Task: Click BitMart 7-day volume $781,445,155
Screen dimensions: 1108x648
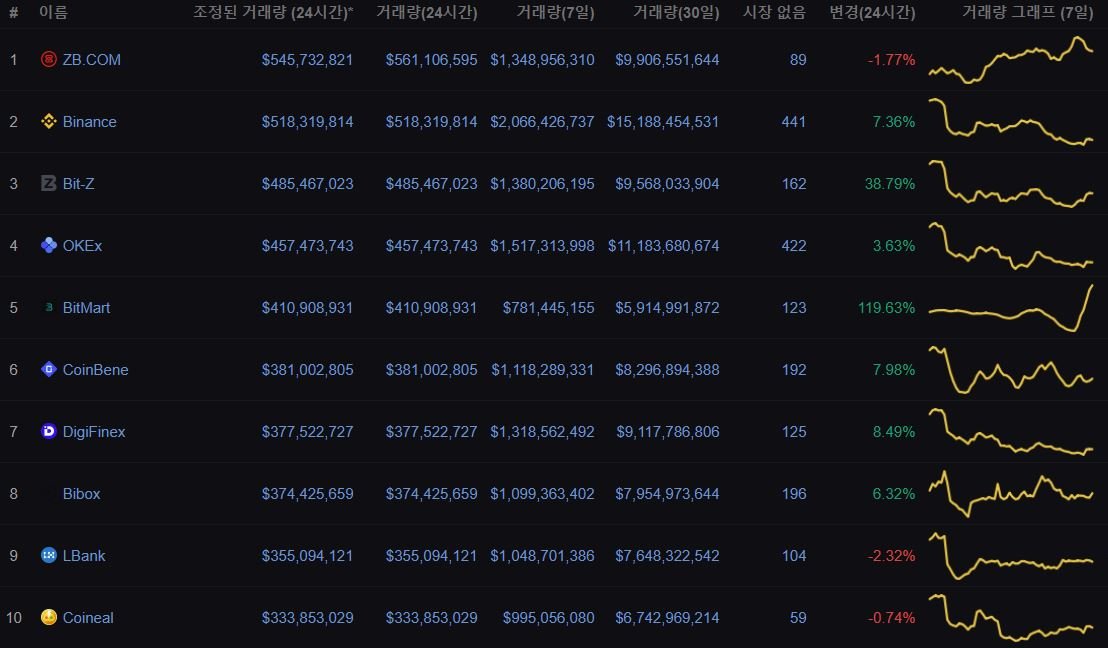Action: [548, 307]
